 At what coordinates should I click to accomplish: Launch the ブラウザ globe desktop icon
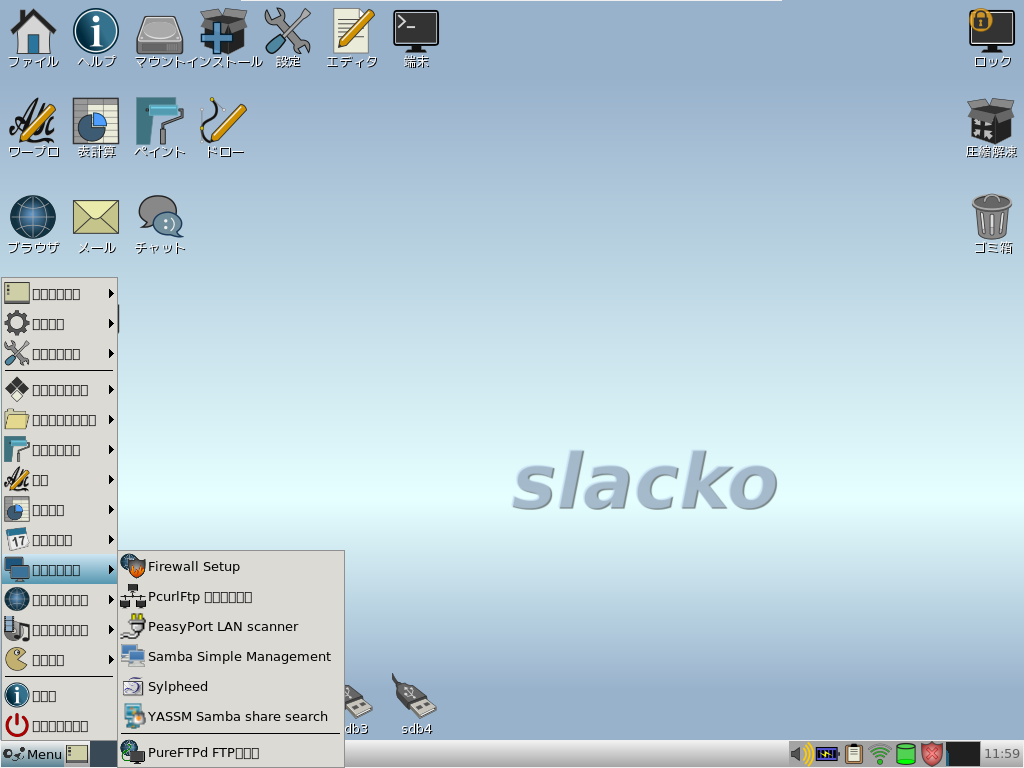click(33, 224)
